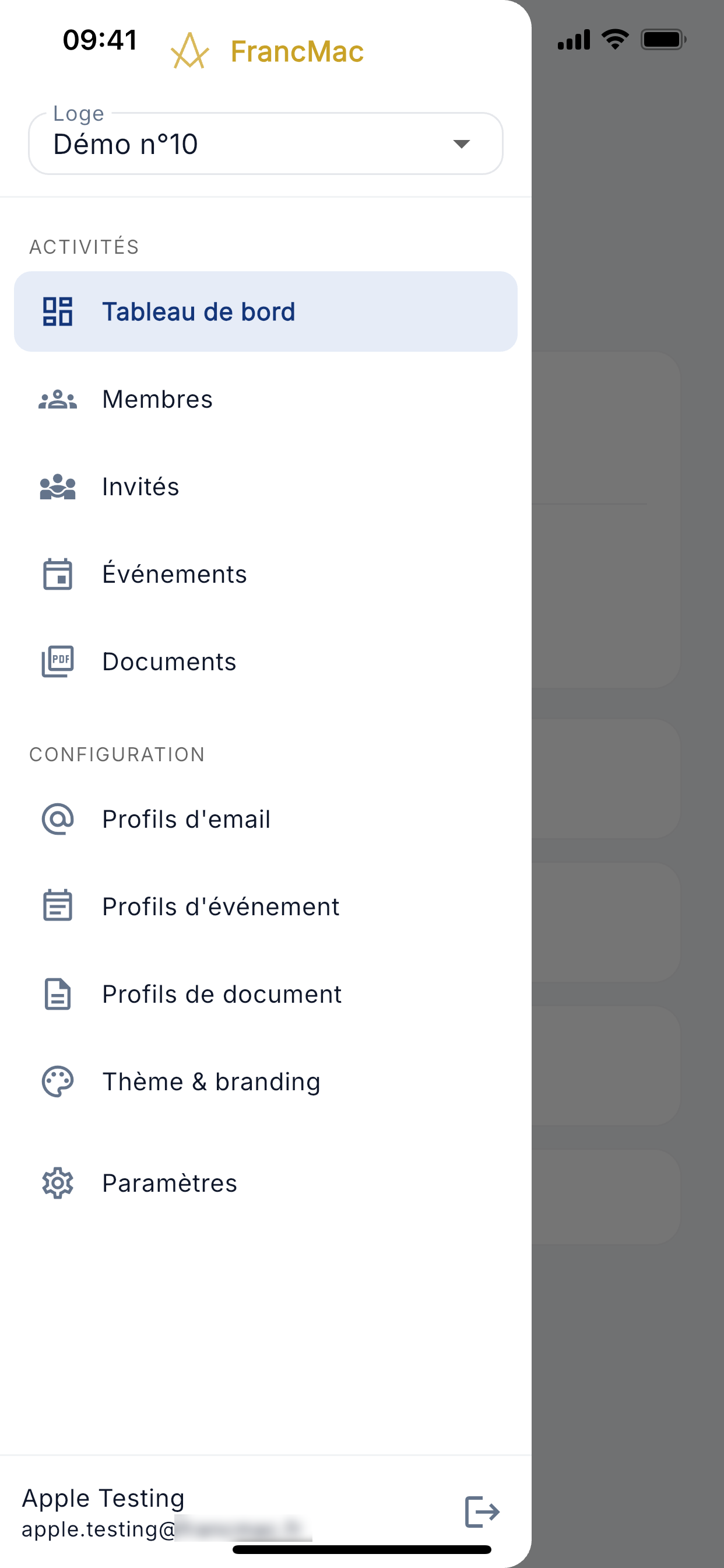Click the Profils de document file icon

coord(58,994)
